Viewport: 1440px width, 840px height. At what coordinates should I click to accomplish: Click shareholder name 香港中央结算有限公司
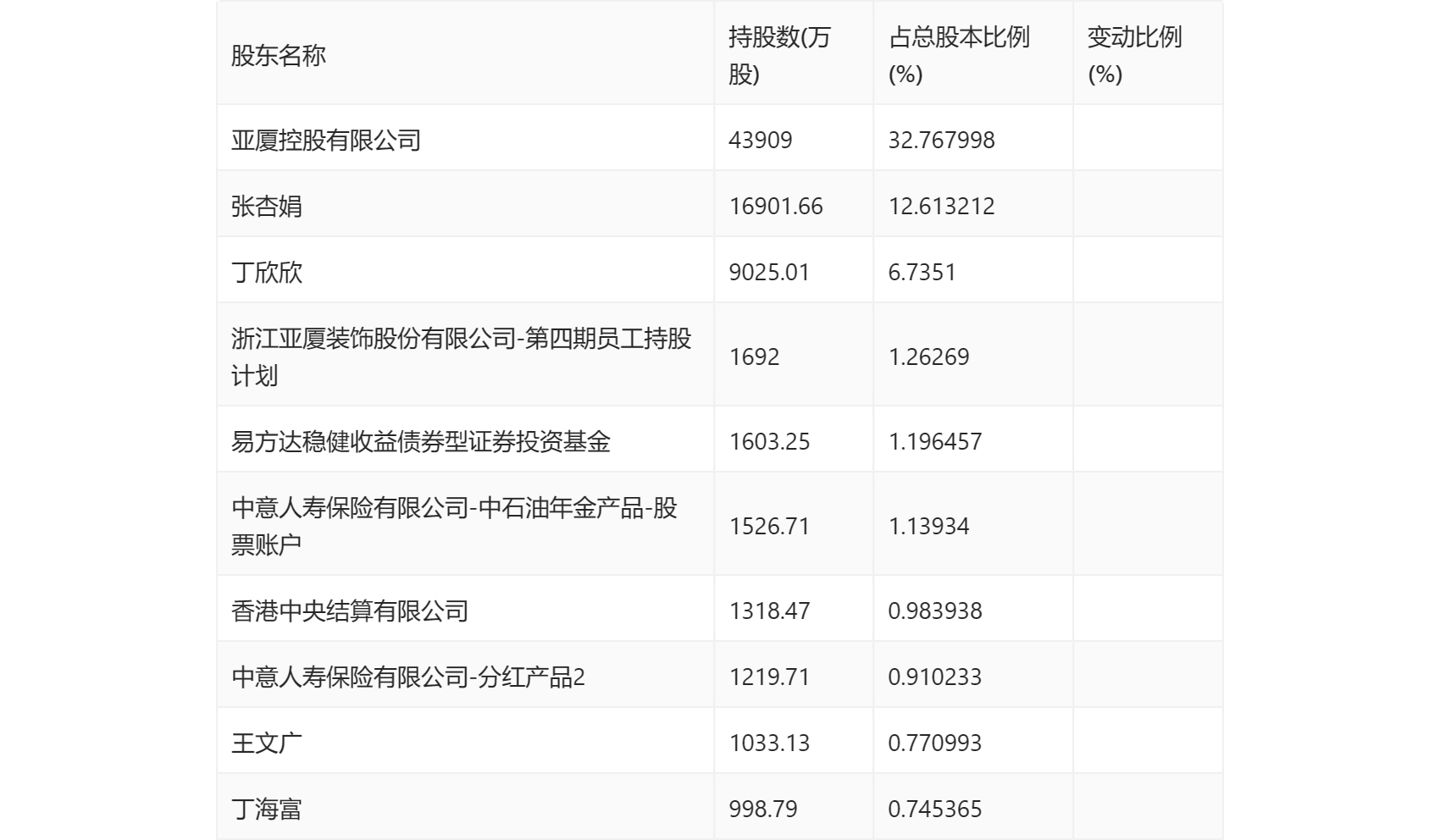(350, 611)
